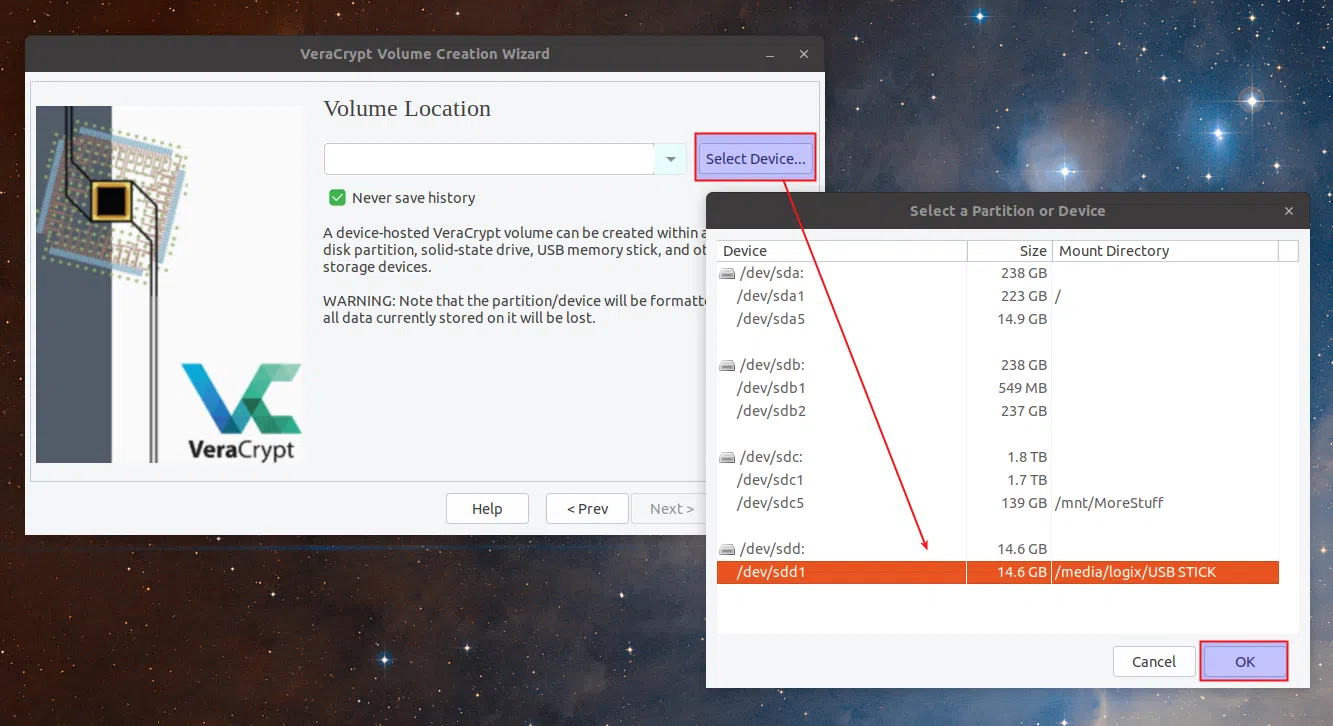Select the /dev/sdd1 partition row
This screenshot has width=1333, height=726.
click(x=998, y=572)
